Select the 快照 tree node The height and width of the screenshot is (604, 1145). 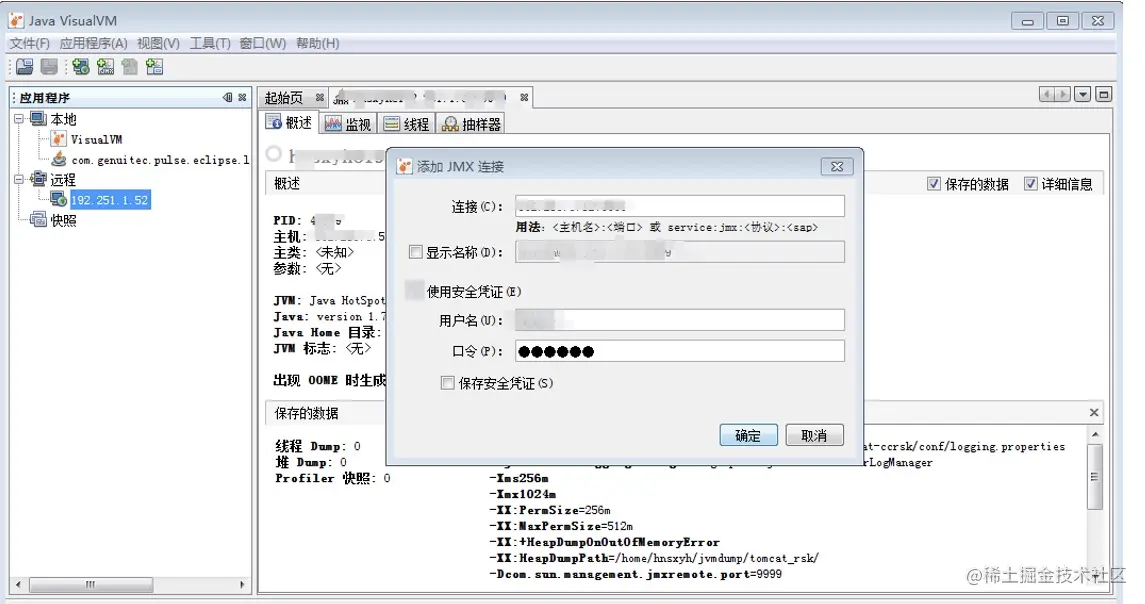pos(64,220)
